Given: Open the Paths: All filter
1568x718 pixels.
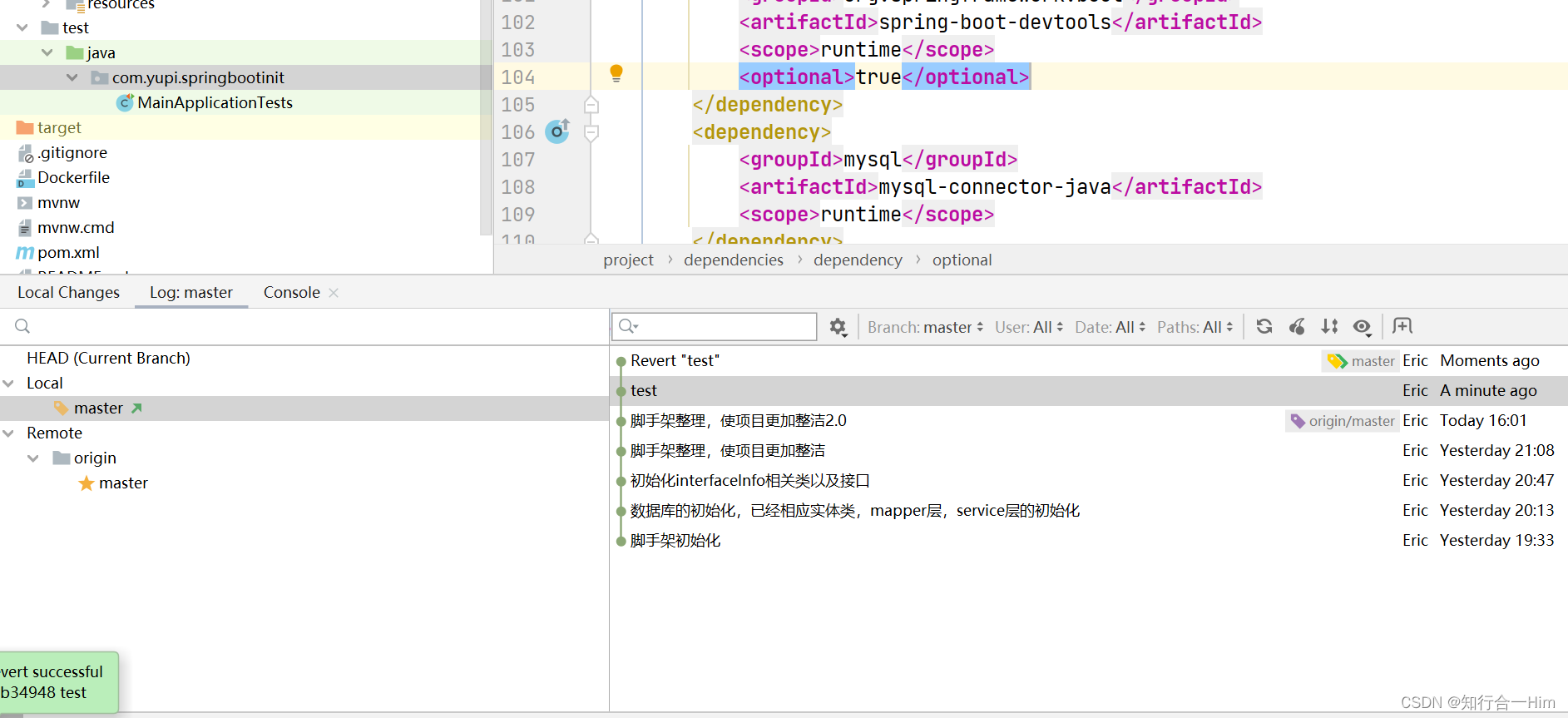Looking at the screenshot, I should [x=1195, y=327].
